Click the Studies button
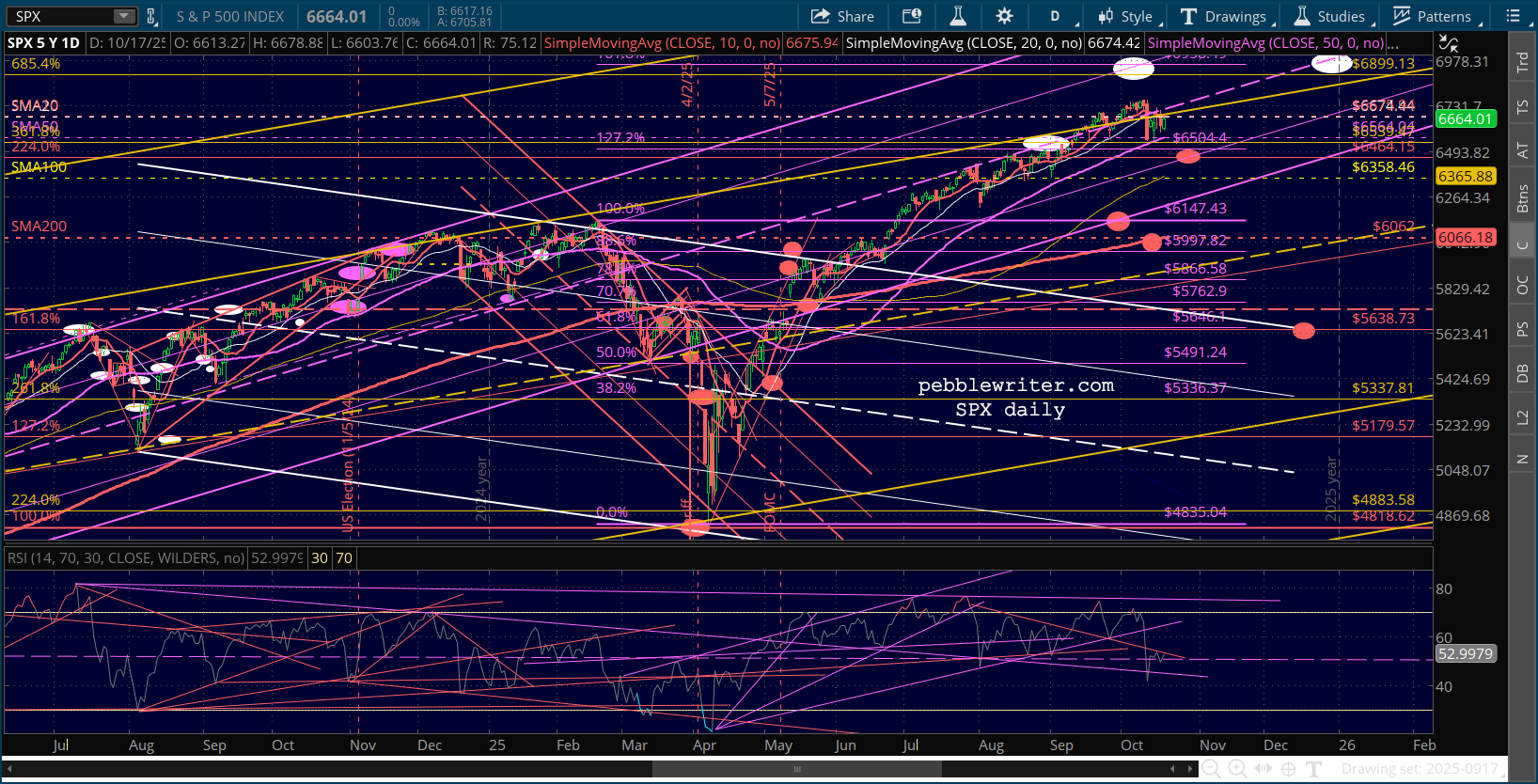The image size is (1538, 784). 1330,16
